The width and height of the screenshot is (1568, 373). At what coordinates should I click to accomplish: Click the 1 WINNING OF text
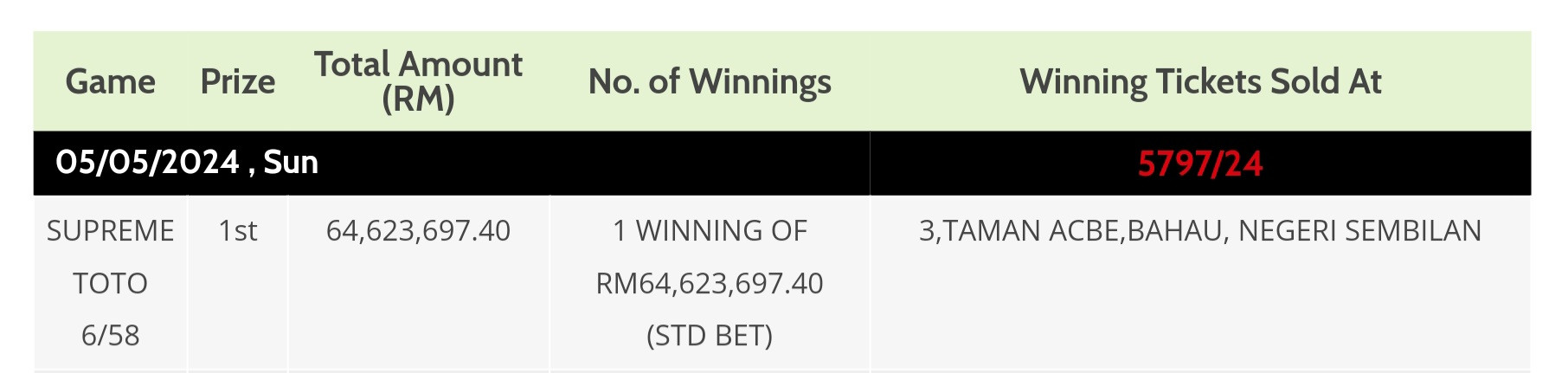(x=710, y=231)
